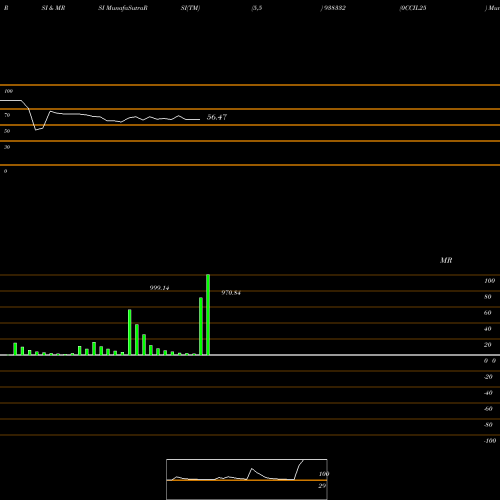This screenshot has width=500, height=500.
Task: Click the ') 938332' code text
Action: point(333,8)
